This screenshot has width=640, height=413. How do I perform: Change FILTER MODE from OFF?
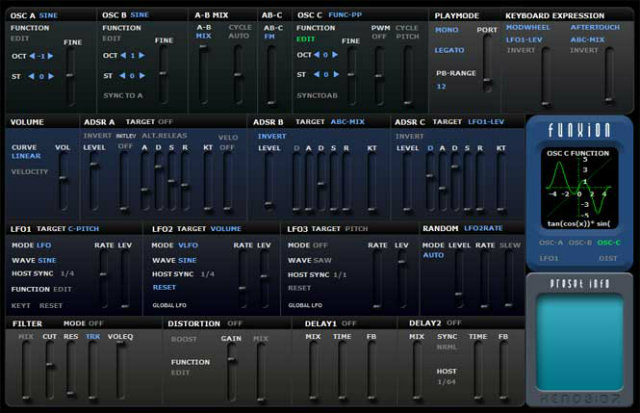pyautogui.click(x=96, y=323)
